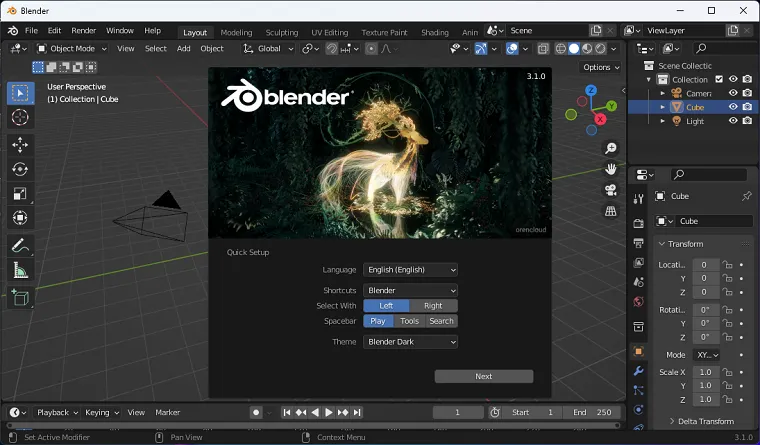Hide the Light via its eye icon
The height and width of the screenshot is (445, 760).
point(733,121)
